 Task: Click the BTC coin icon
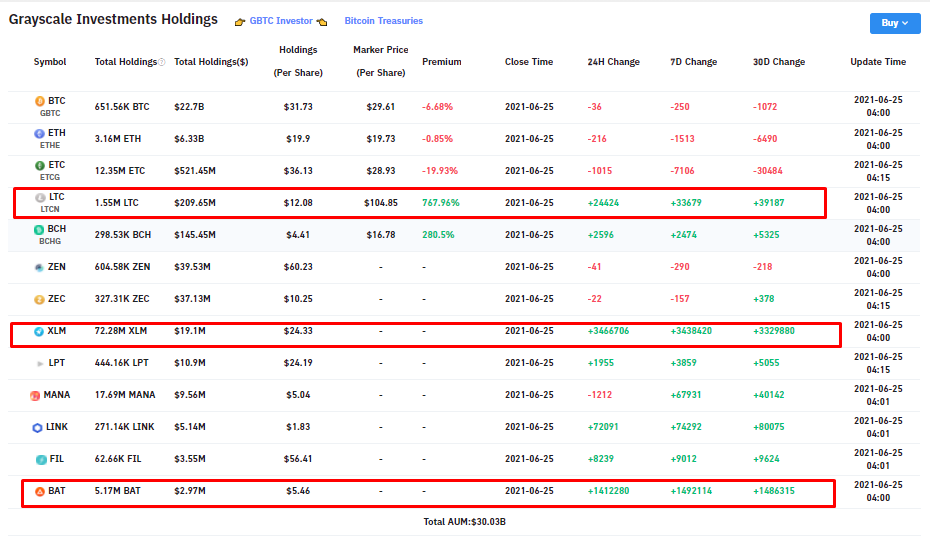(40, 101)
